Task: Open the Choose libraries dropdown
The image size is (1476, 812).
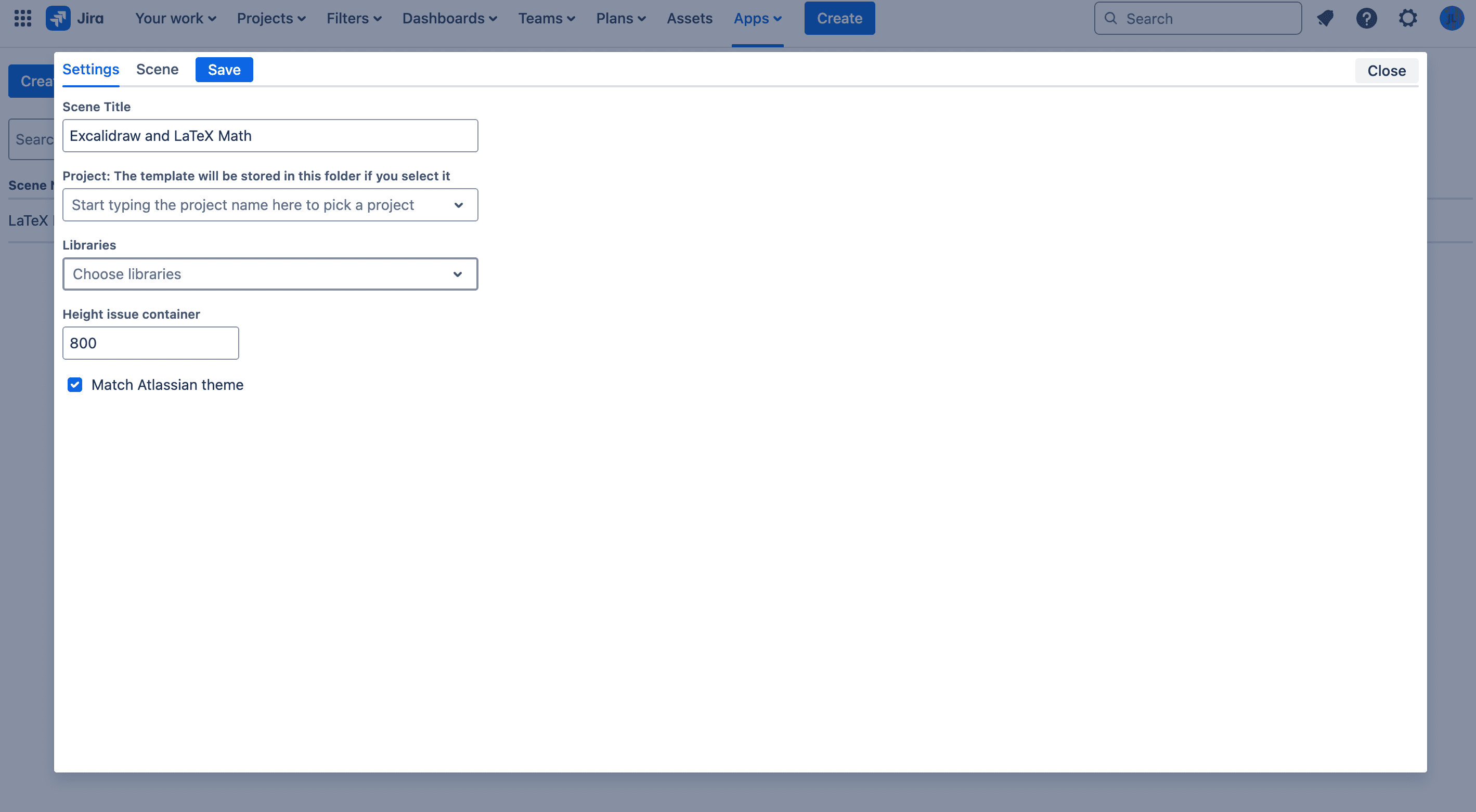Action: 270,274
